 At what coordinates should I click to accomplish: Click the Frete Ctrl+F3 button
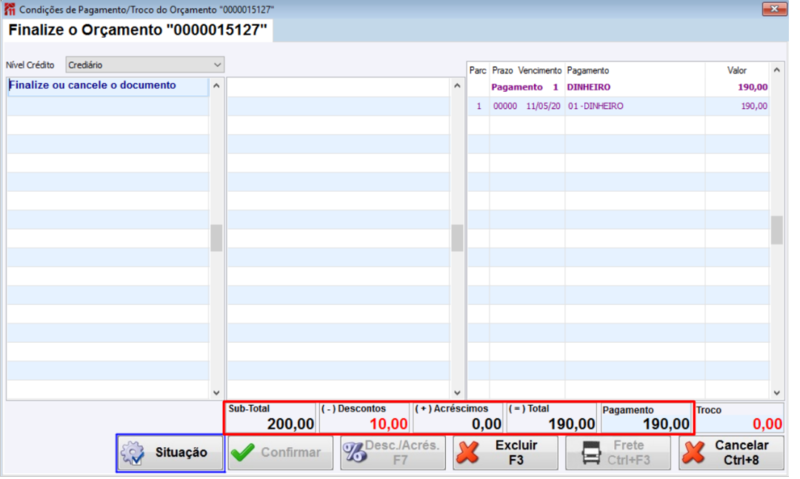[618, 452]
